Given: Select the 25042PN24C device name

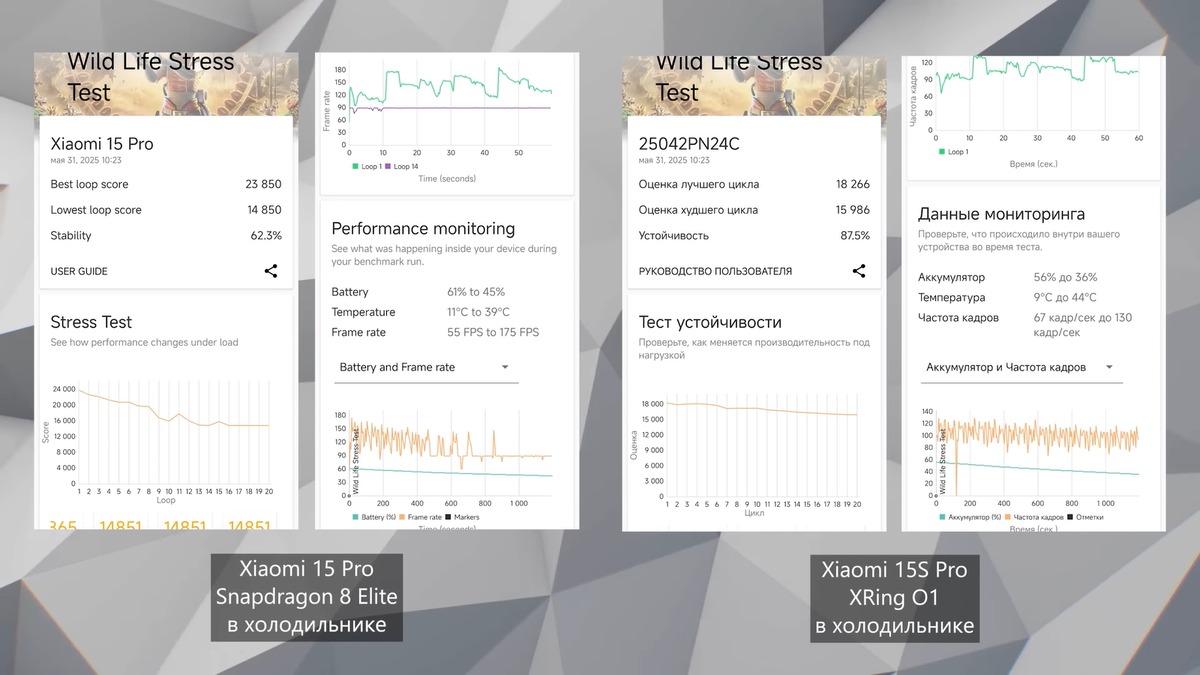Looking at the screenshot, I should tap(689, 144).
